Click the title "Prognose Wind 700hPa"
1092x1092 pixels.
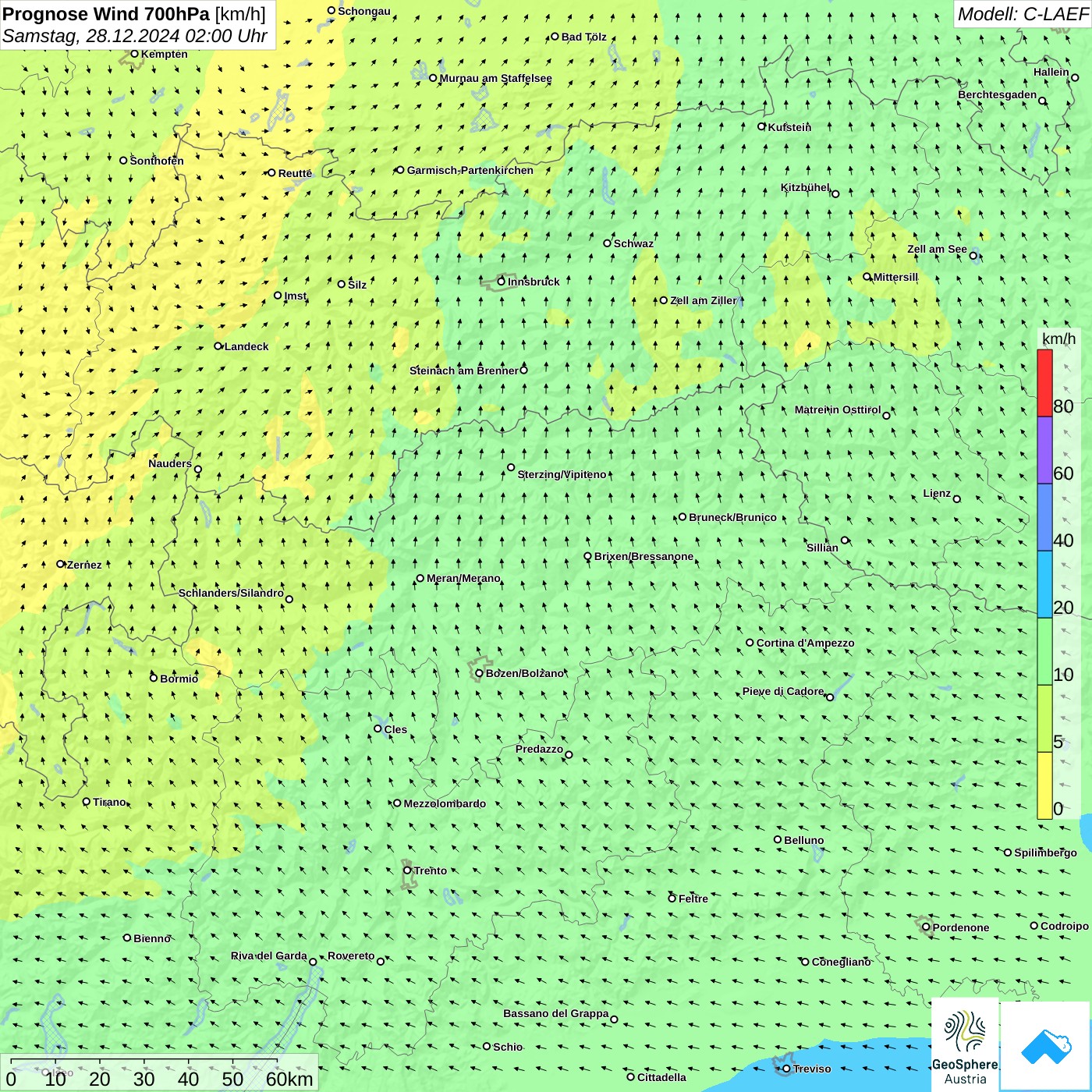pyautogui.click(x=106, y=14)
